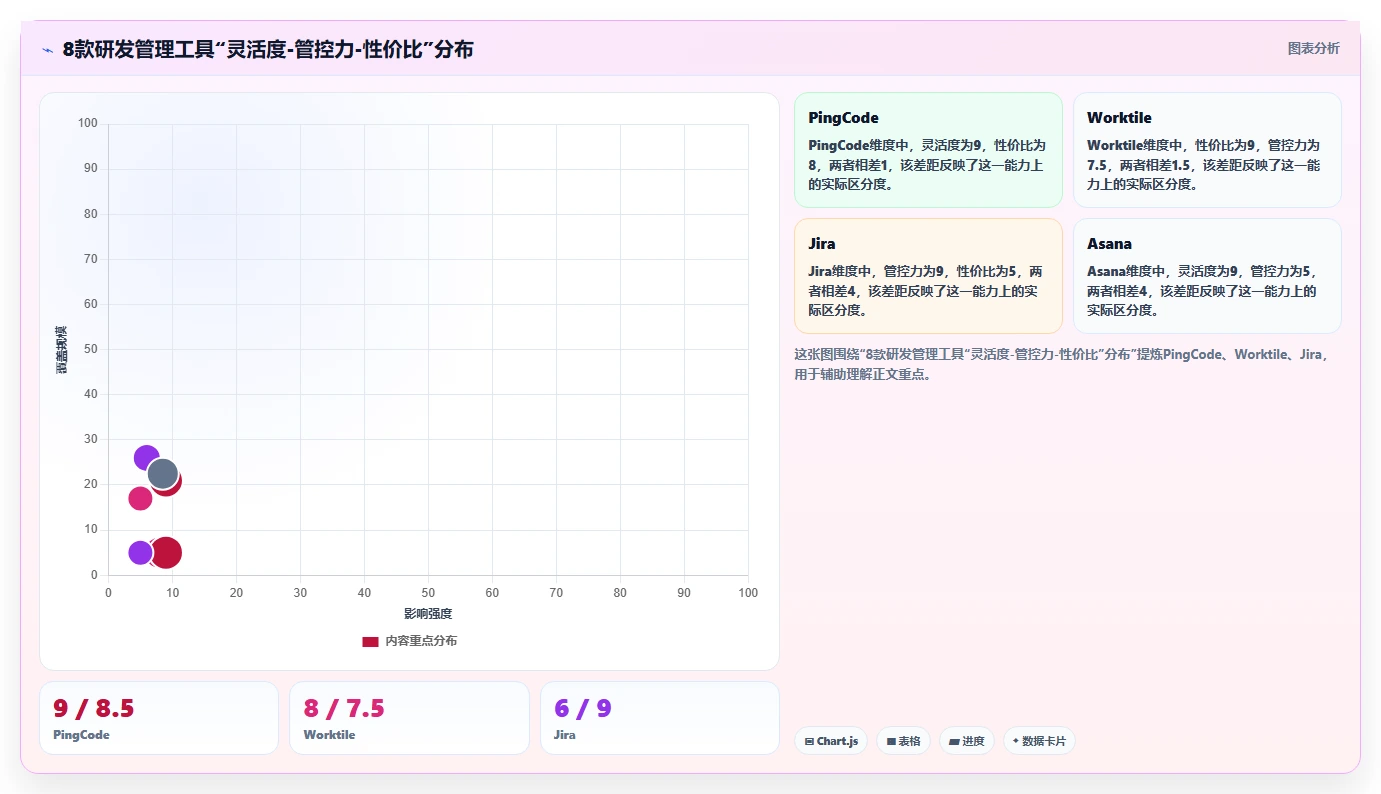Click the summary paragraph starting 这张图围绕
1381x794 pixels.
click(x=1062, y=364)
